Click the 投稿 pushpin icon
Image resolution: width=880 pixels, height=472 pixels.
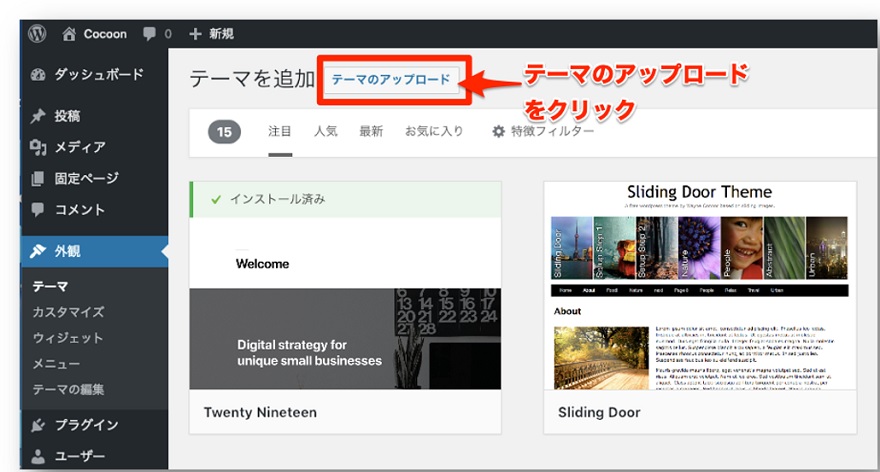tap(38, 116)
